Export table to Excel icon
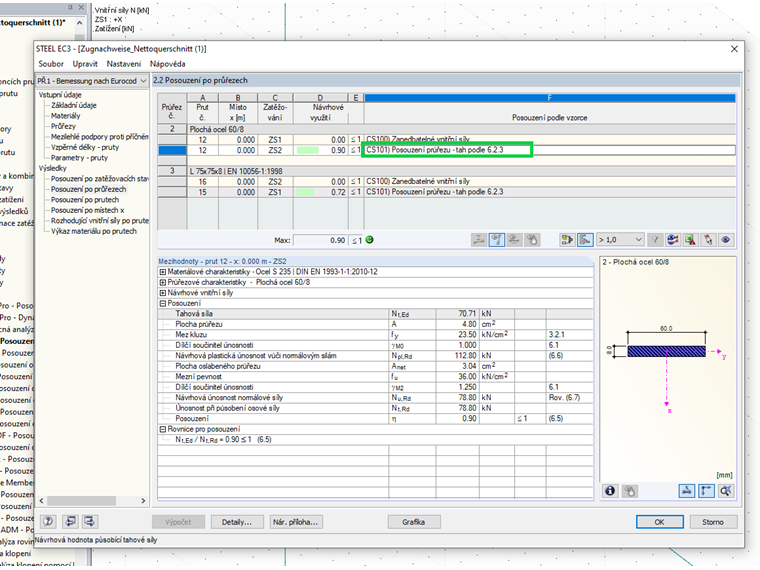This screenshot has height=570, width=760. pos(691,240)
